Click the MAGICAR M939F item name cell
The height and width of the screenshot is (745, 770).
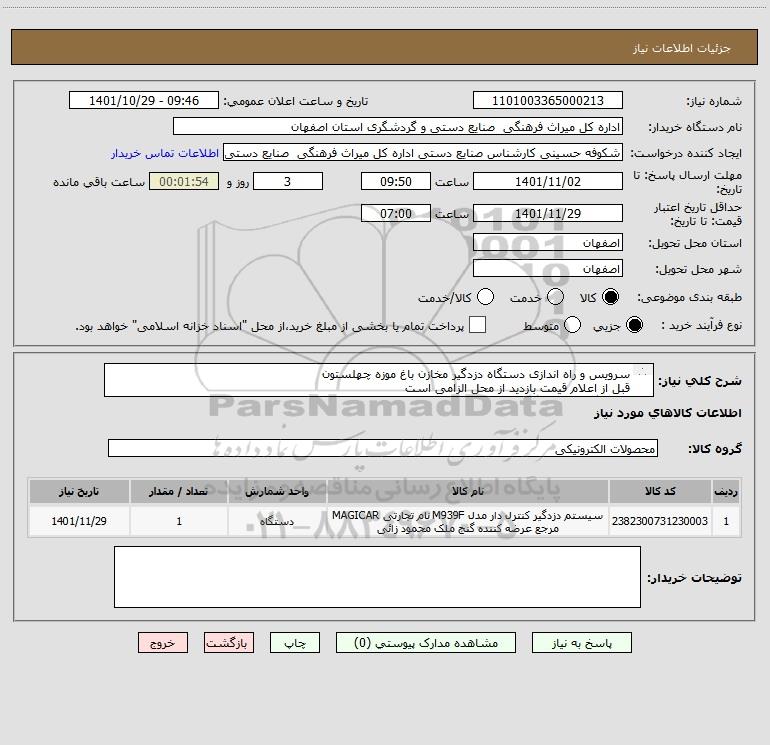click(x=468, y=521)
